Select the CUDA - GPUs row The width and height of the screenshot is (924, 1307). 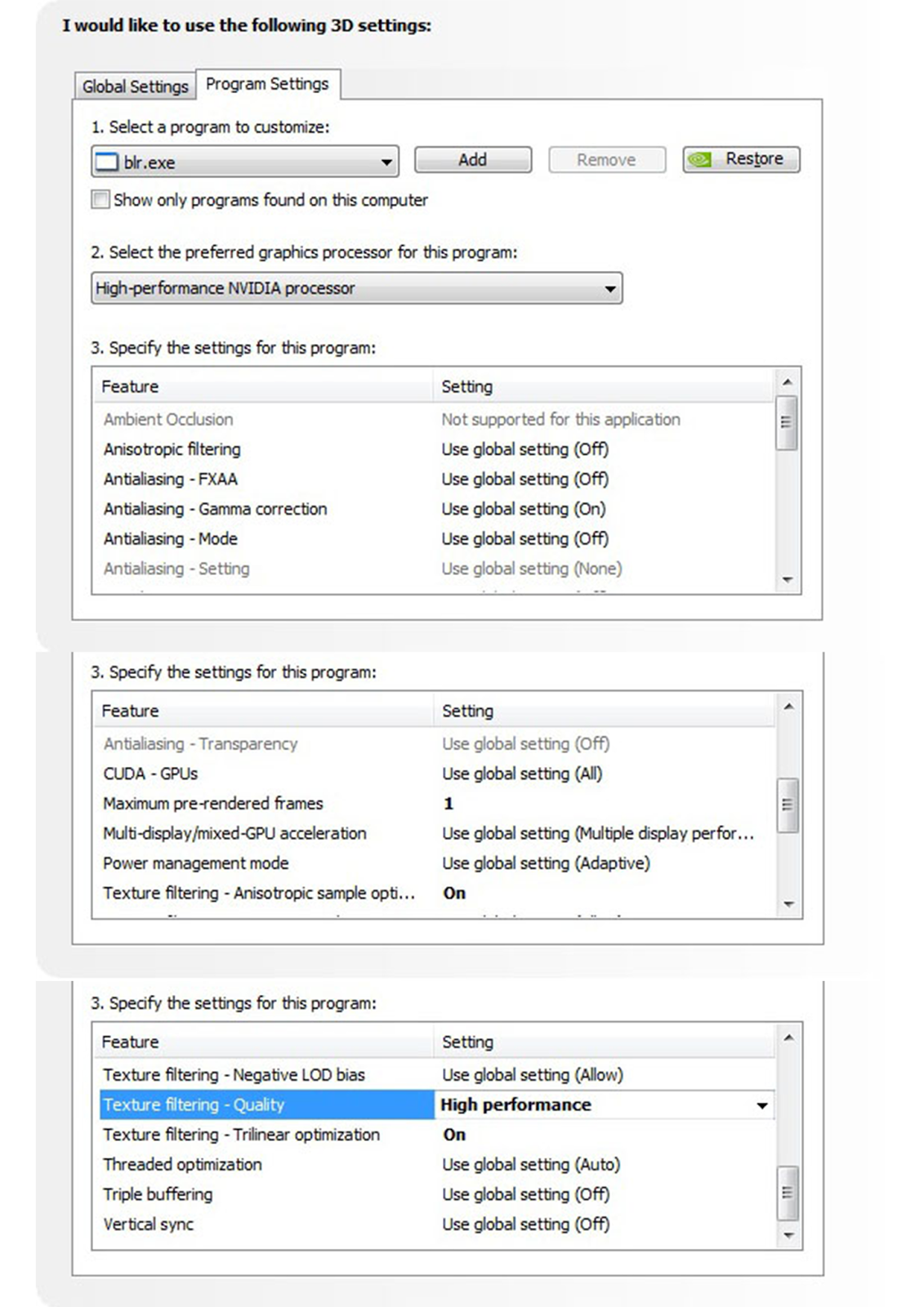[x=433, y=774]
